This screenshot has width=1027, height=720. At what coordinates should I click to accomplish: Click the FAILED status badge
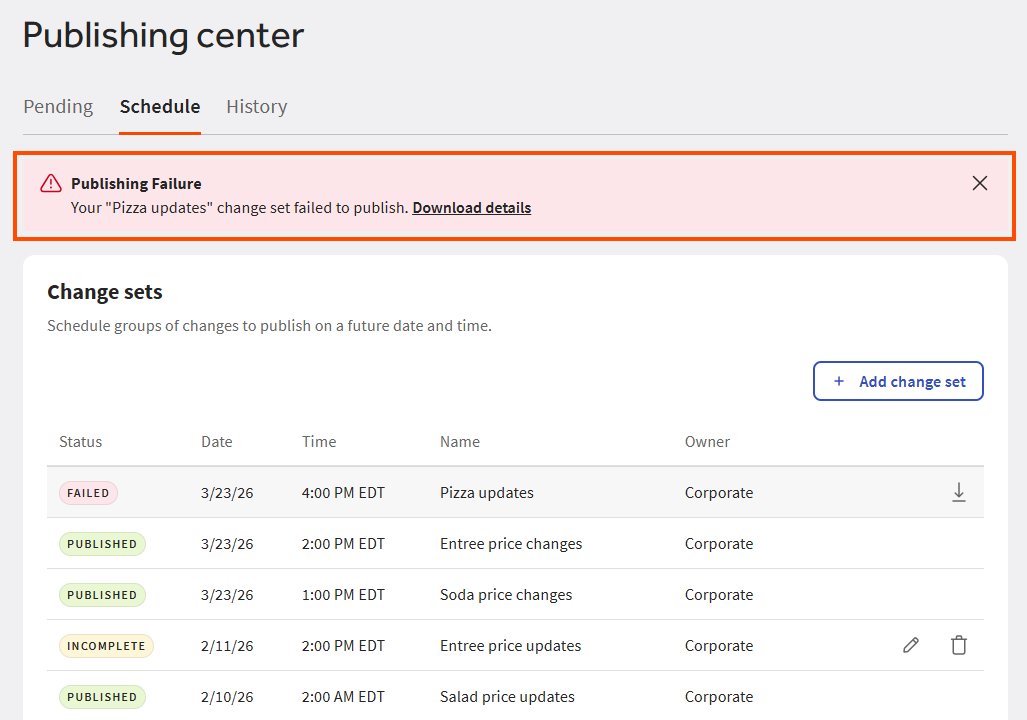[88, 492]
